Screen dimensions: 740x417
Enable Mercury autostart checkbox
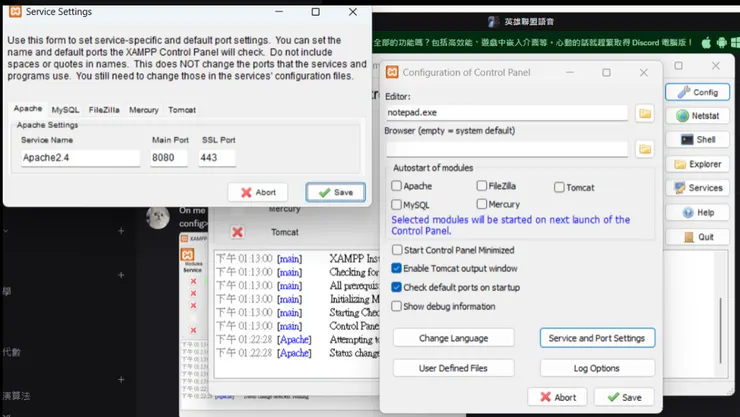[481, 204]
